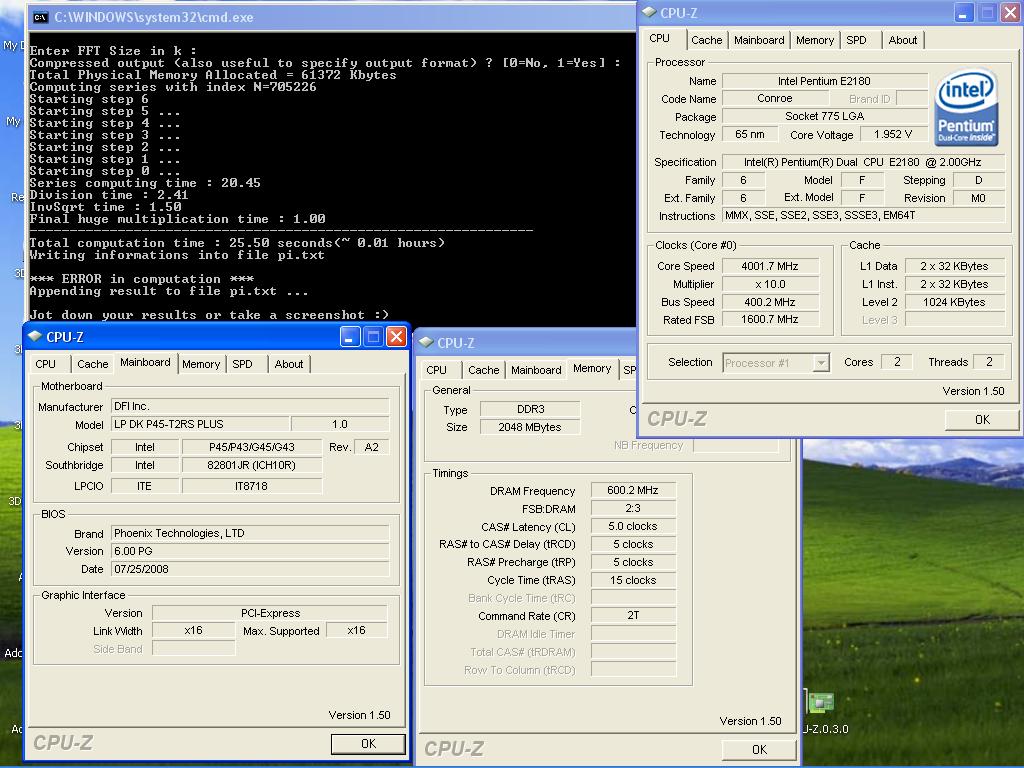Screen dimensions: 1024x768
Task: Select the Mainboard tab in the Memory window
Action: click(536, 370)
